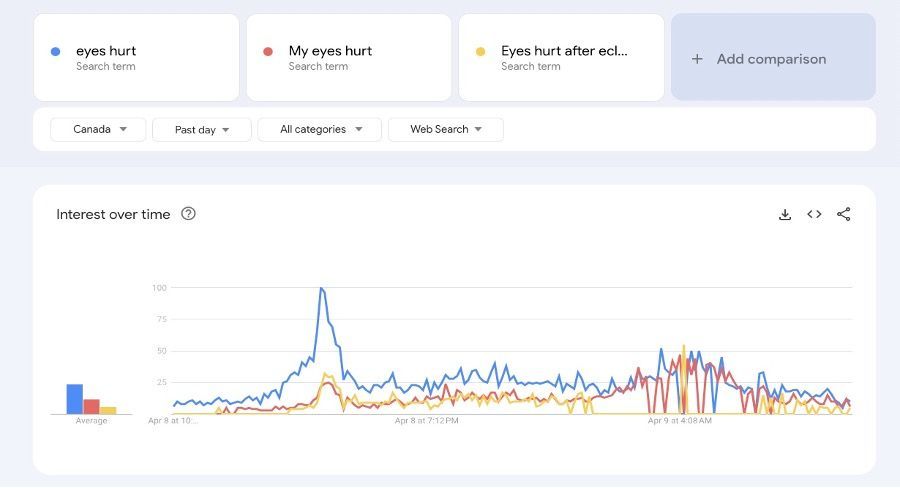Select the red average bar
The width and height of the screenshot is (900, 488).
[x=91, y=406]
